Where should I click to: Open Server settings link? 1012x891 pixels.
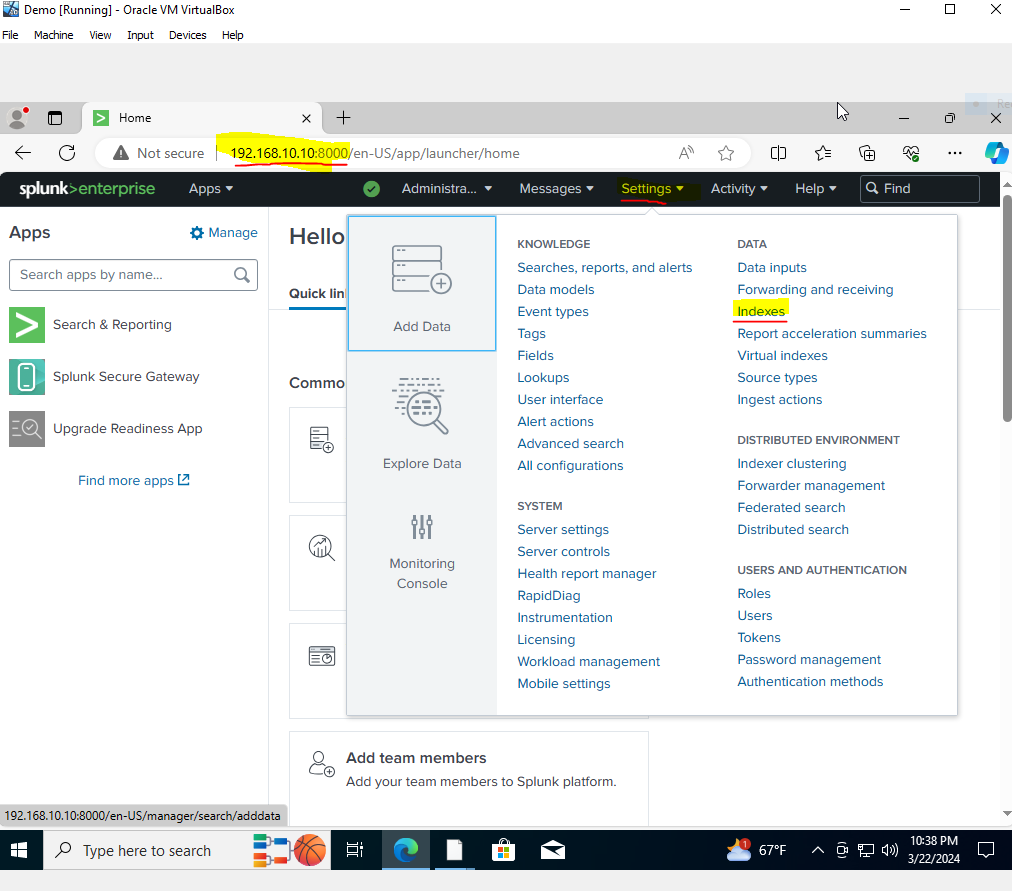(563, 530)
